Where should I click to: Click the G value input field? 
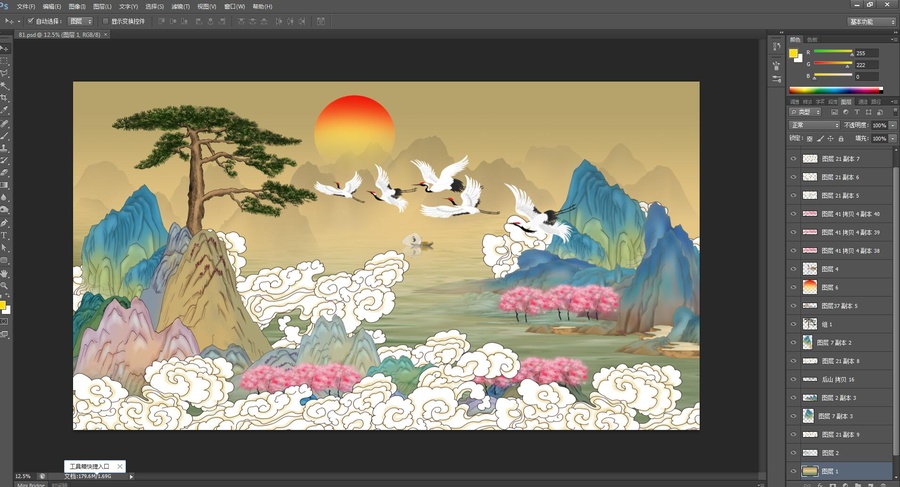click(x=867, y=64)
